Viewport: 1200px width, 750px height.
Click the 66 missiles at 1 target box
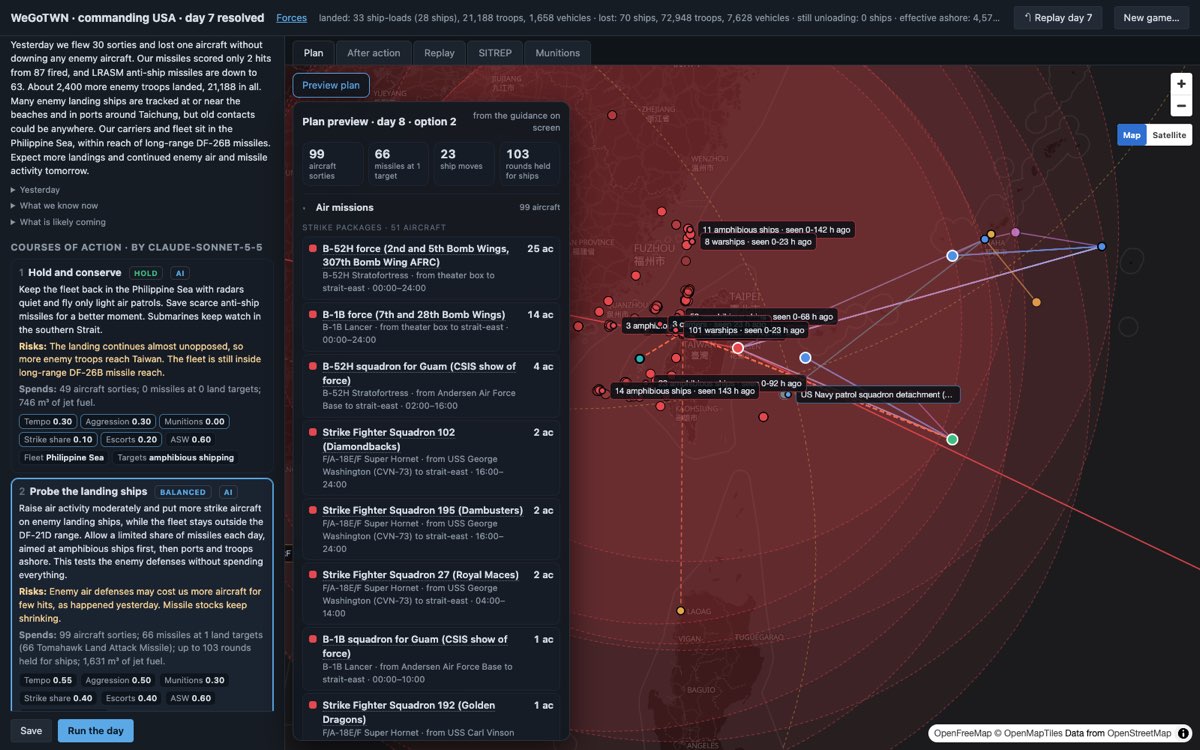pyautogui.click(x=398, y=163)
